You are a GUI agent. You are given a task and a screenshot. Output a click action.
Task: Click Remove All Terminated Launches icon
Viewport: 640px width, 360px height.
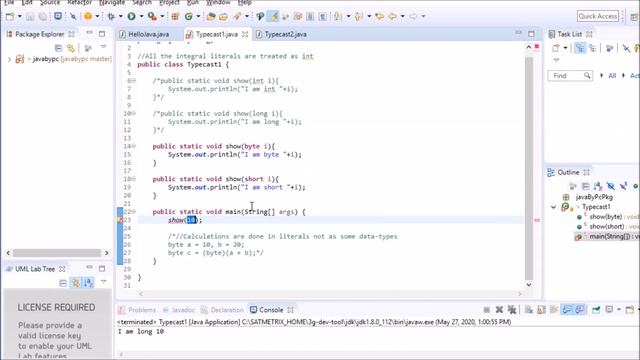(x=512, y=310)
